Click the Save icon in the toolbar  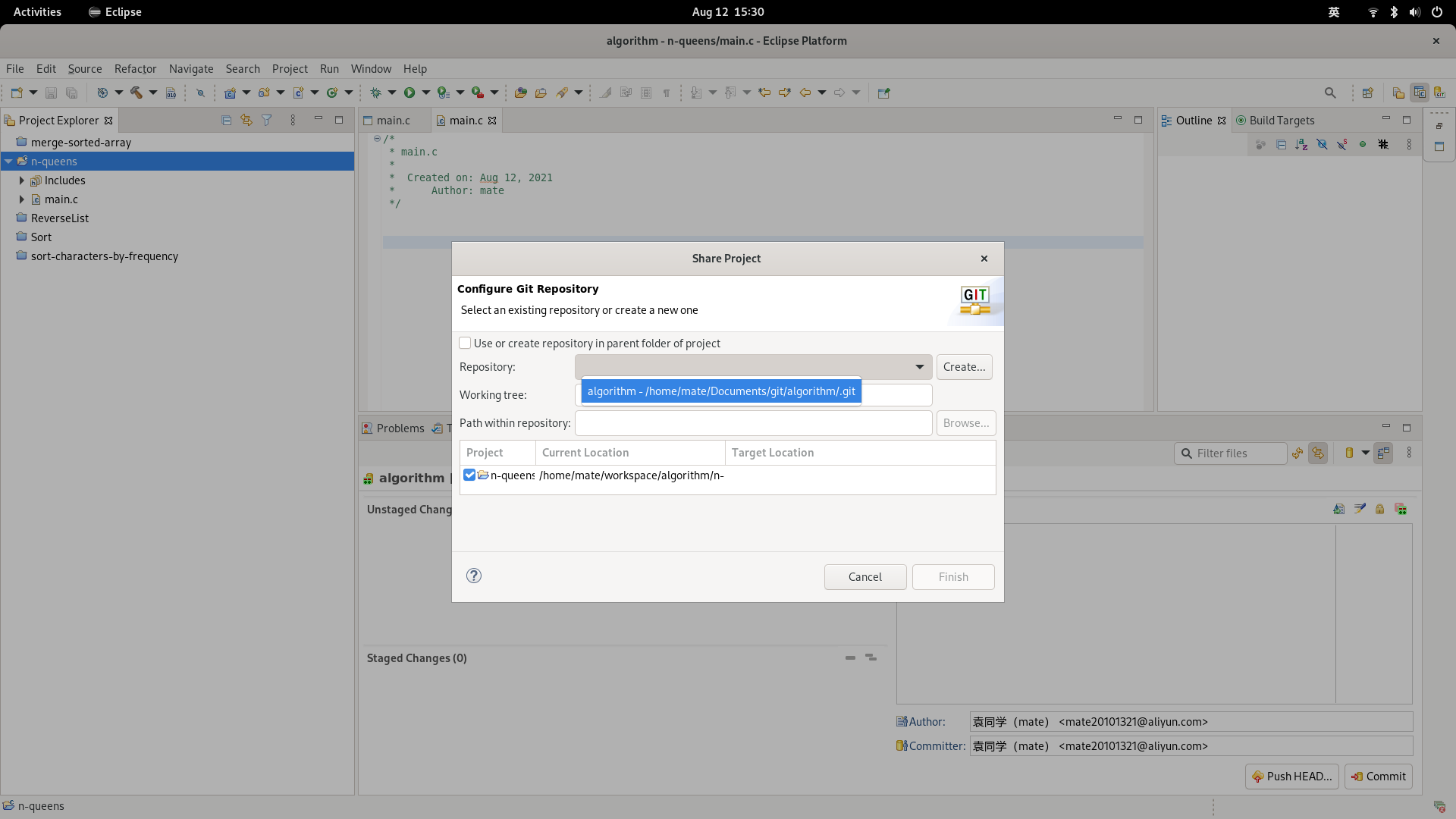point(51,93)
